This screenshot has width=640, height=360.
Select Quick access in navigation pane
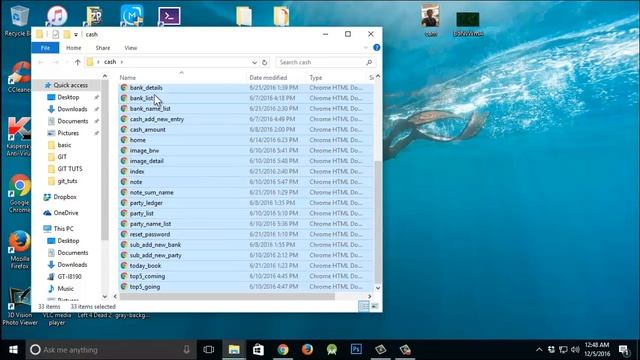pos(71,85)
